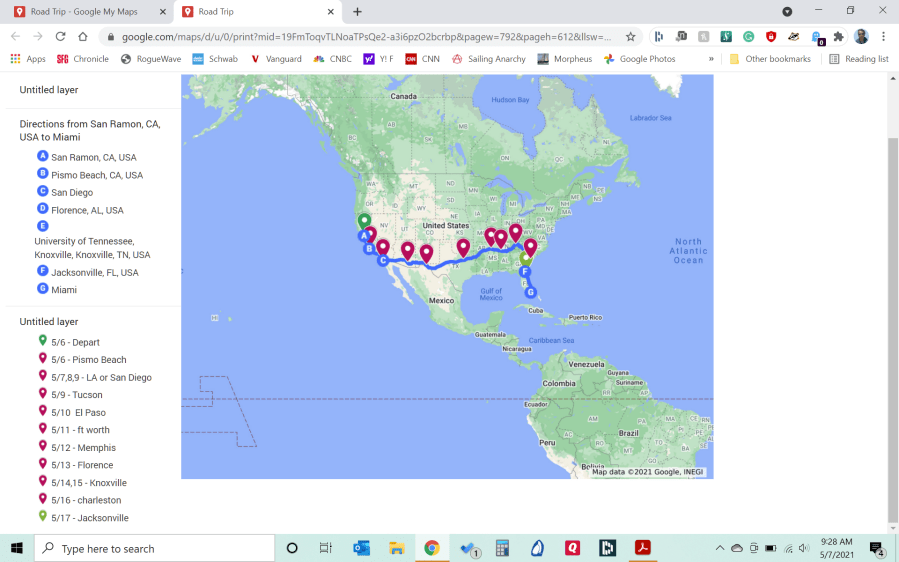Click the Jacksonville marker F on the map

[x=524, y=271]
